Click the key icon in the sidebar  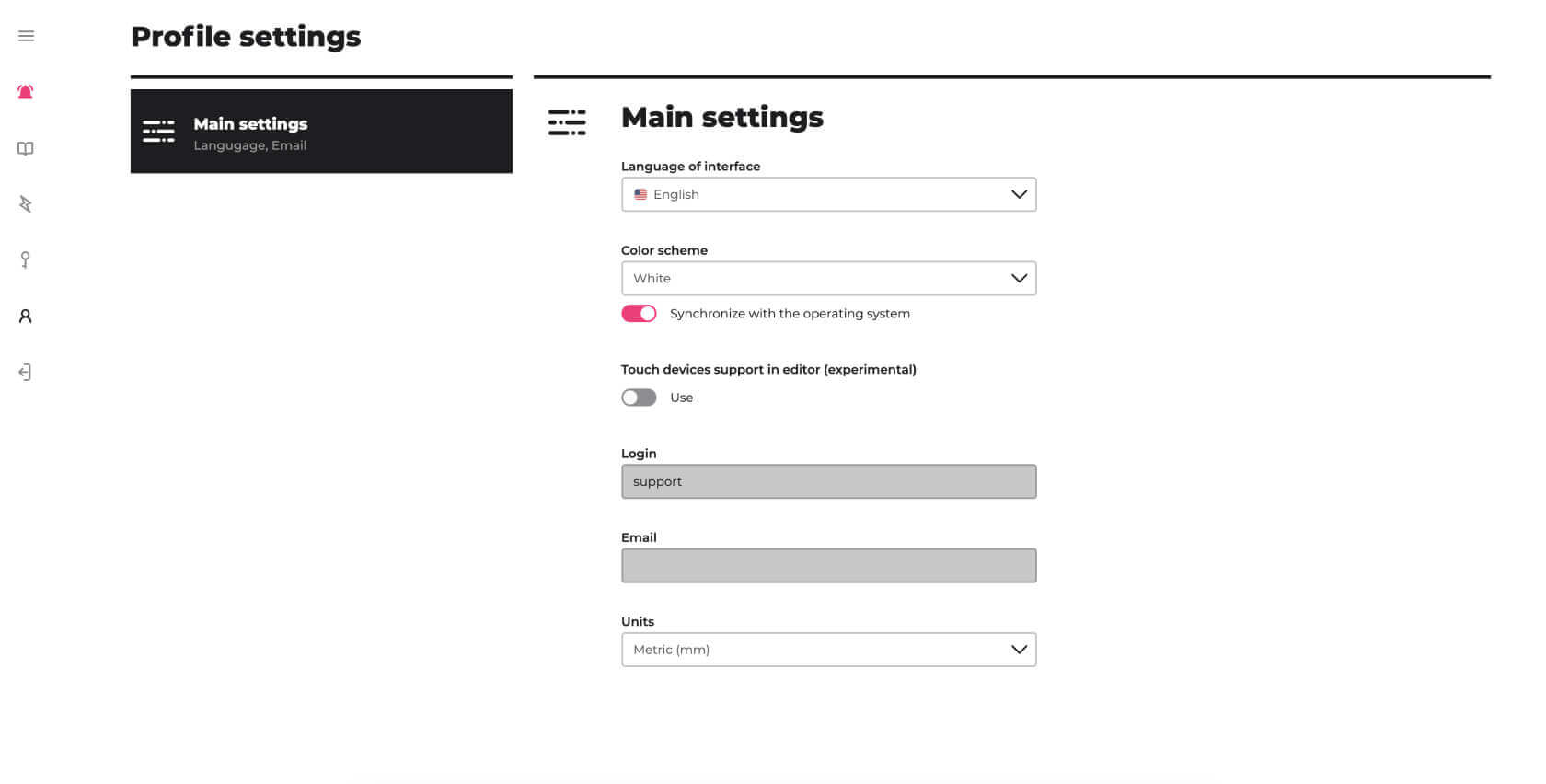25,259
